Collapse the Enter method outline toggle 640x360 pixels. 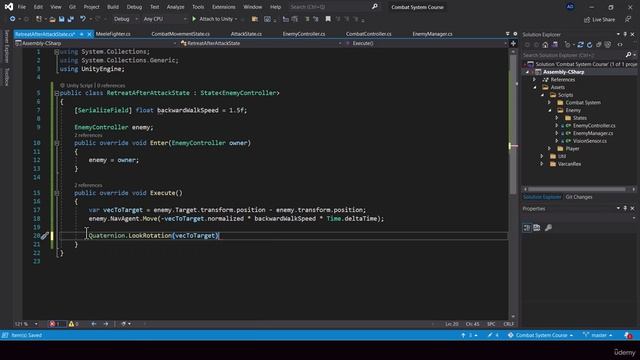tap(57, 143)
